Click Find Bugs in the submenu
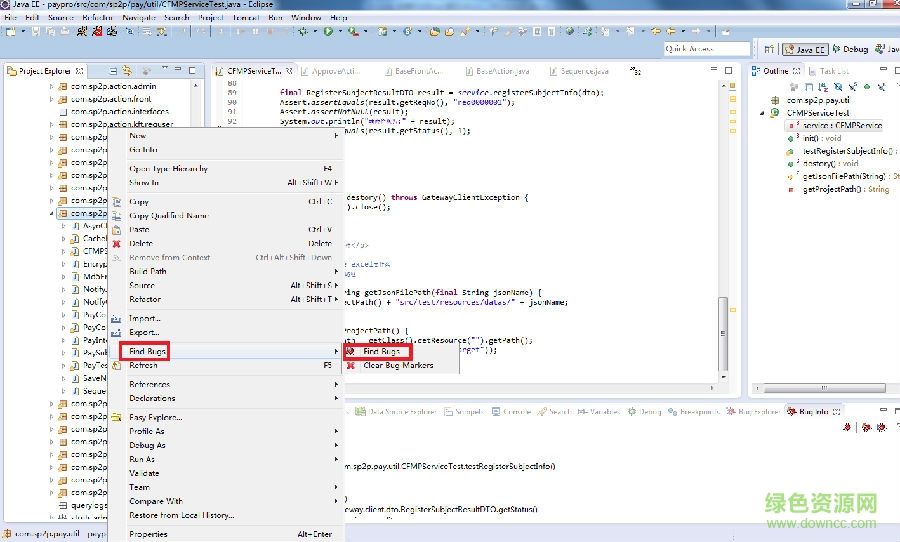The height and width of the screenshot is (542, 900). (381, 352)
